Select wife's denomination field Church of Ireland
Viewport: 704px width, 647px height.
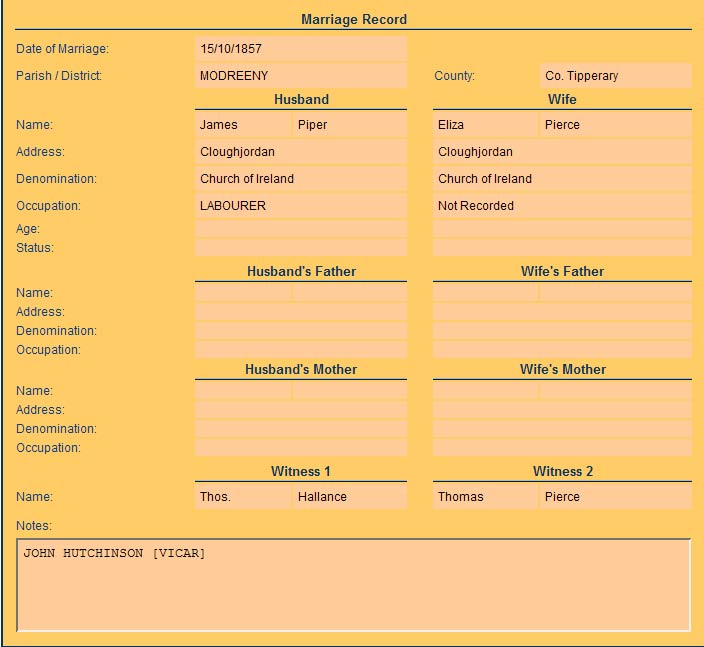pos(561,179)
